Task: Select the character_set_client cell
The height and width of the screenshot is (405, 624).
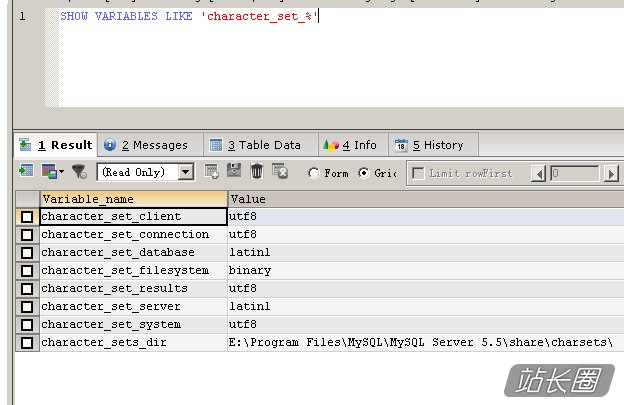Action: click(134, 216)
